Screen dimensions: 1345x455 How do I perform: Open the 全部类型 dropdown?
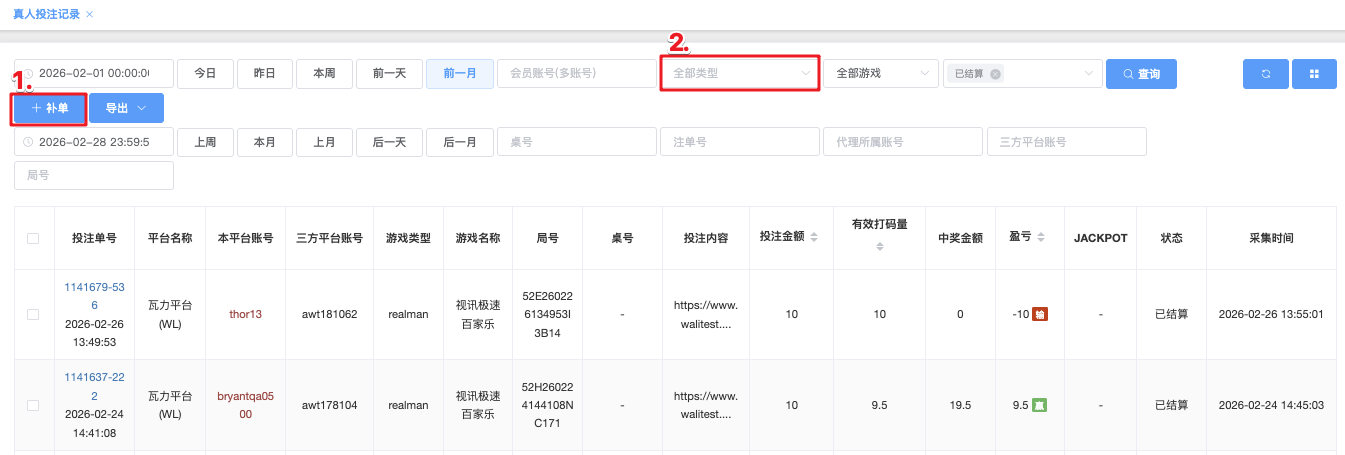[740, 74]
